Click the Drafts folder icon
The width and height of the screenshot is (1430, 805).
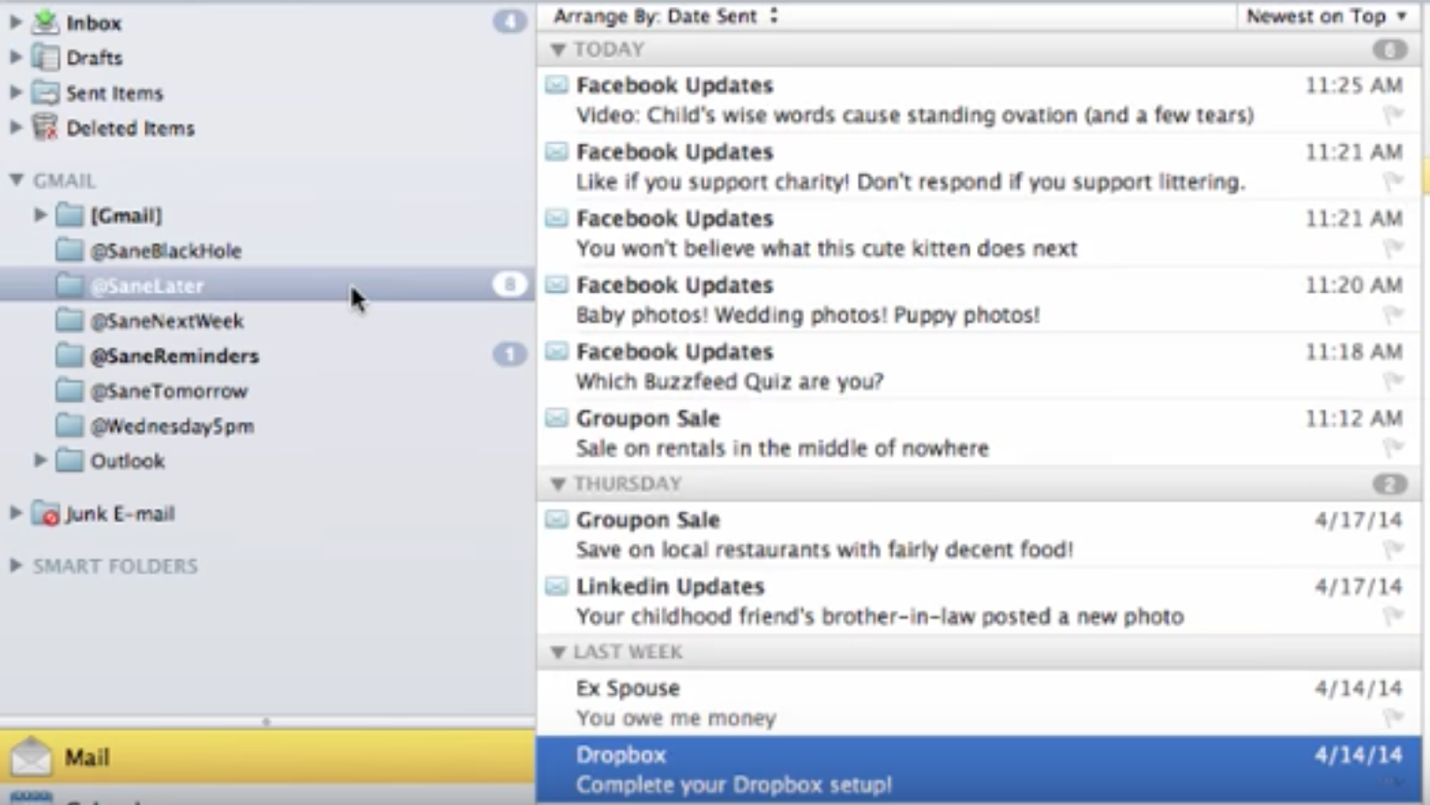45,57
